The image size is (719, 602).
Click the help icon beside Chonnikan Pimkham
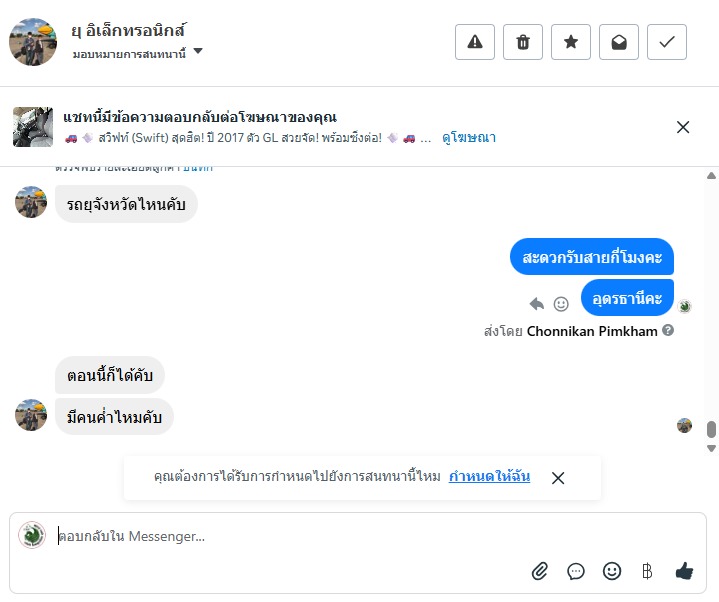(668, 330)
